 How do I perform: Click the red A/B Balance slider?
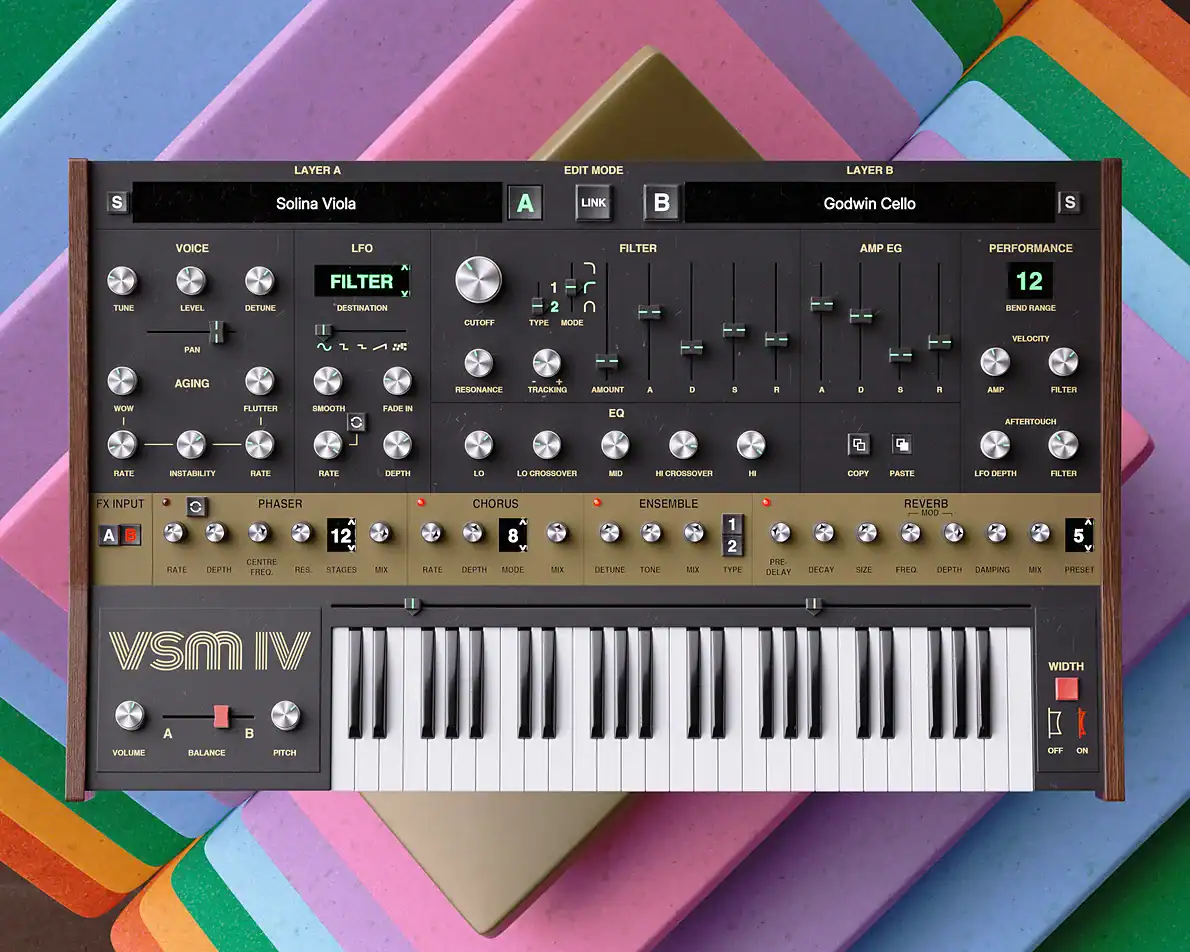click(x=222, y=716)
